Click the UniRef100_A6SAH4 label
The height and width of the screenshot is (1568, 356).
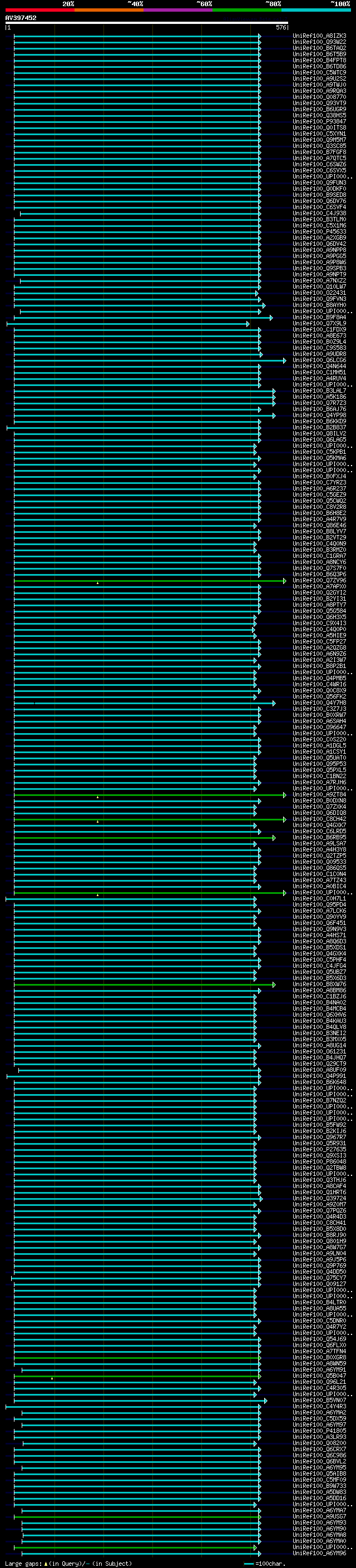coord(319,721)
